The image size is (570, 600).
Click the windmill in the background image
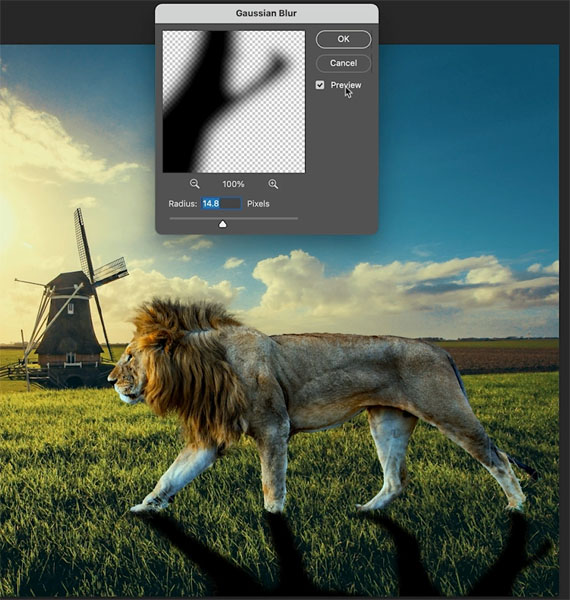tap(71, 306)
